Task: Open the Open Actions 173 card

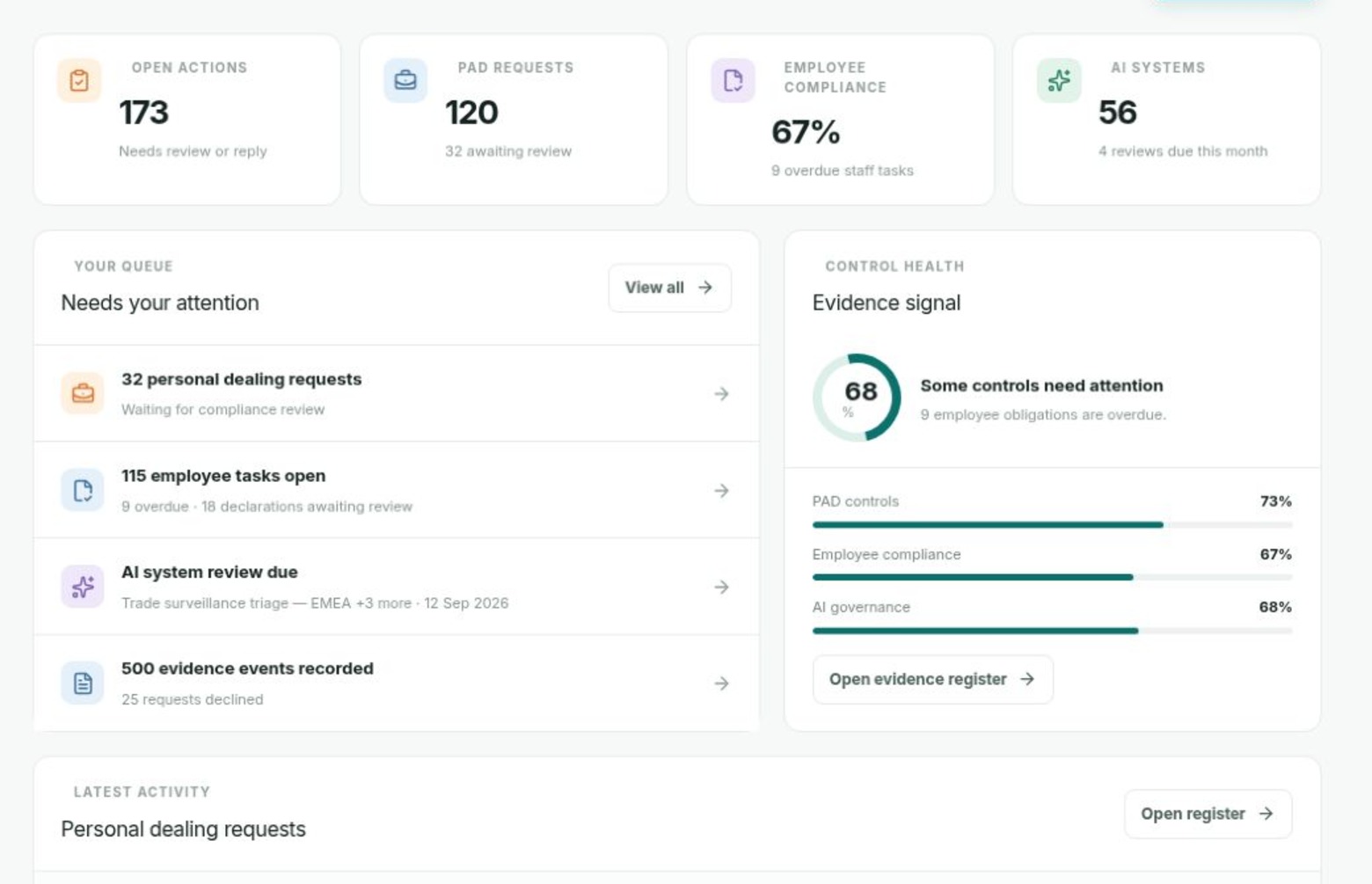Action: (x=187, y=120)
